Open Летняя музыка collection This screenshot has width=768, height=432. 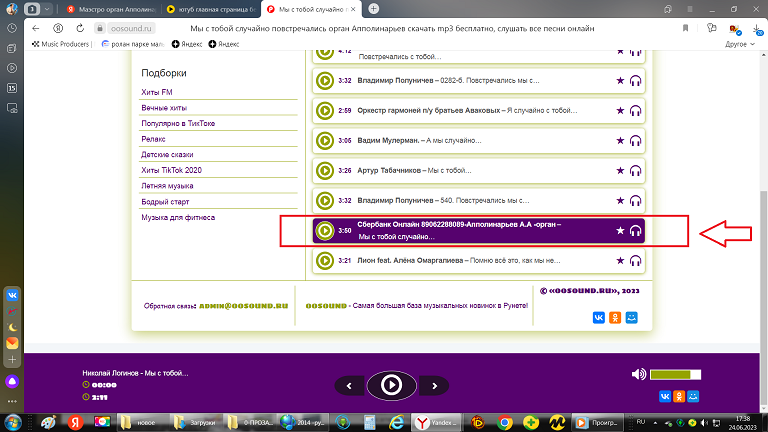coord(167,186)
